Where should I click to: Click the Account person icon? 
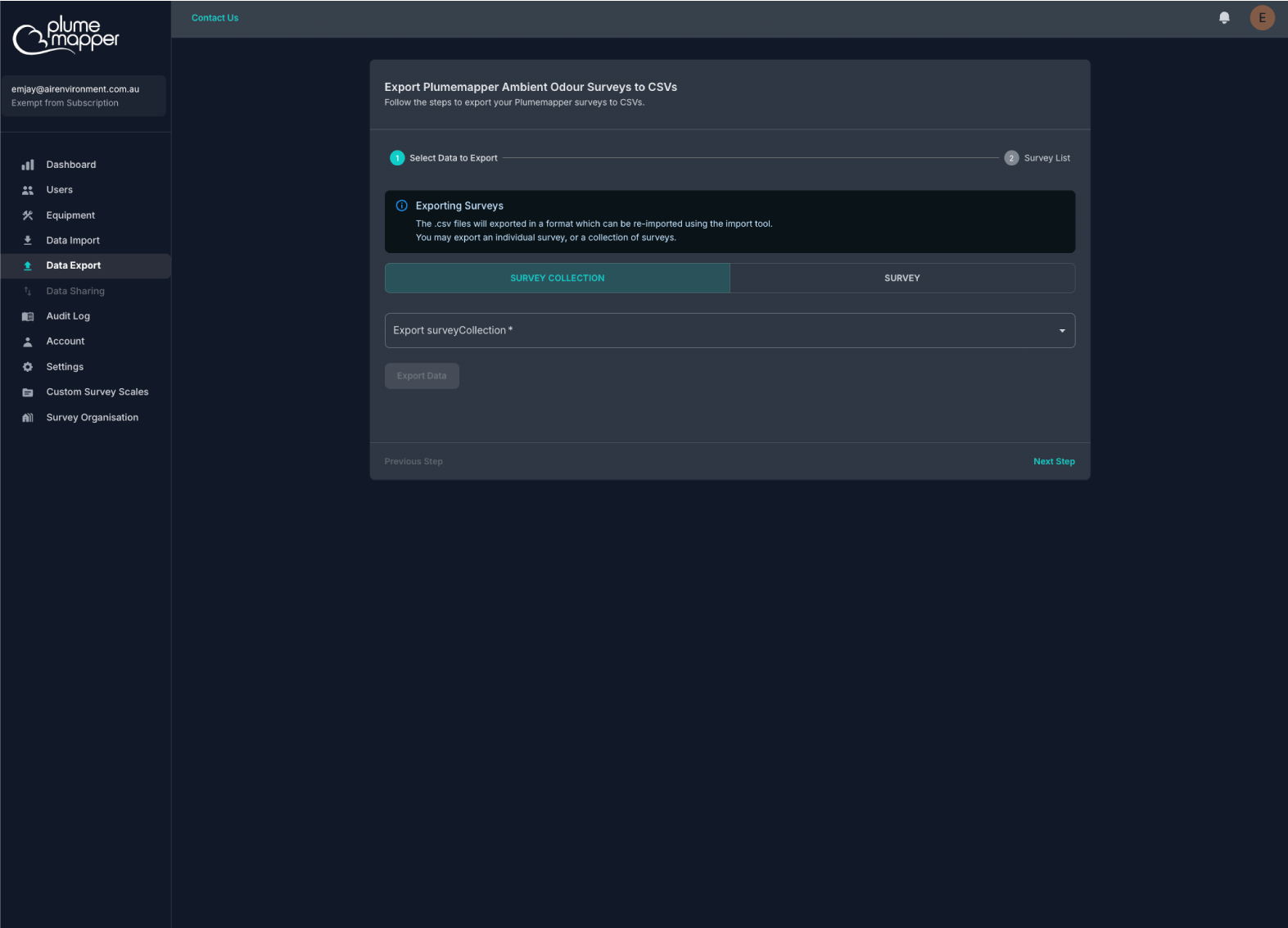[x=28, y=342]
